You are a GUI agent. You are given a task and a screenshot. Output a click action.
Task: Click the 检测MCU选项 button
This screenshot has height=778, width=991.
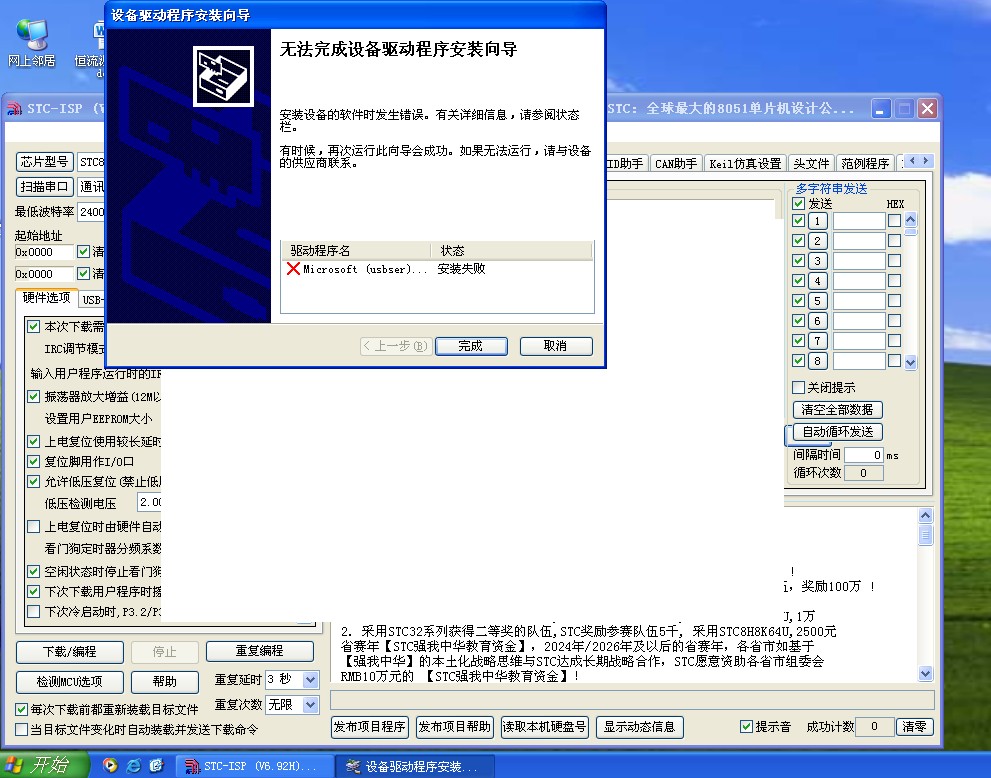(x=70, y=681)
